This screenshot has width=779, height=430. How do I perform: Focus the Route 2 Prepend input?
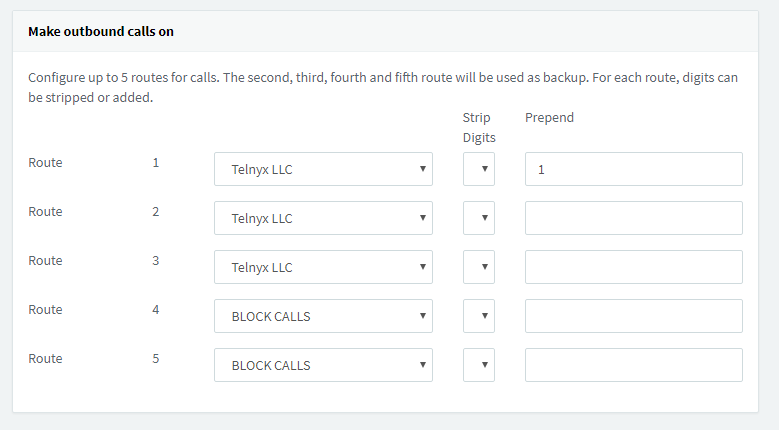tap(633, 218)
